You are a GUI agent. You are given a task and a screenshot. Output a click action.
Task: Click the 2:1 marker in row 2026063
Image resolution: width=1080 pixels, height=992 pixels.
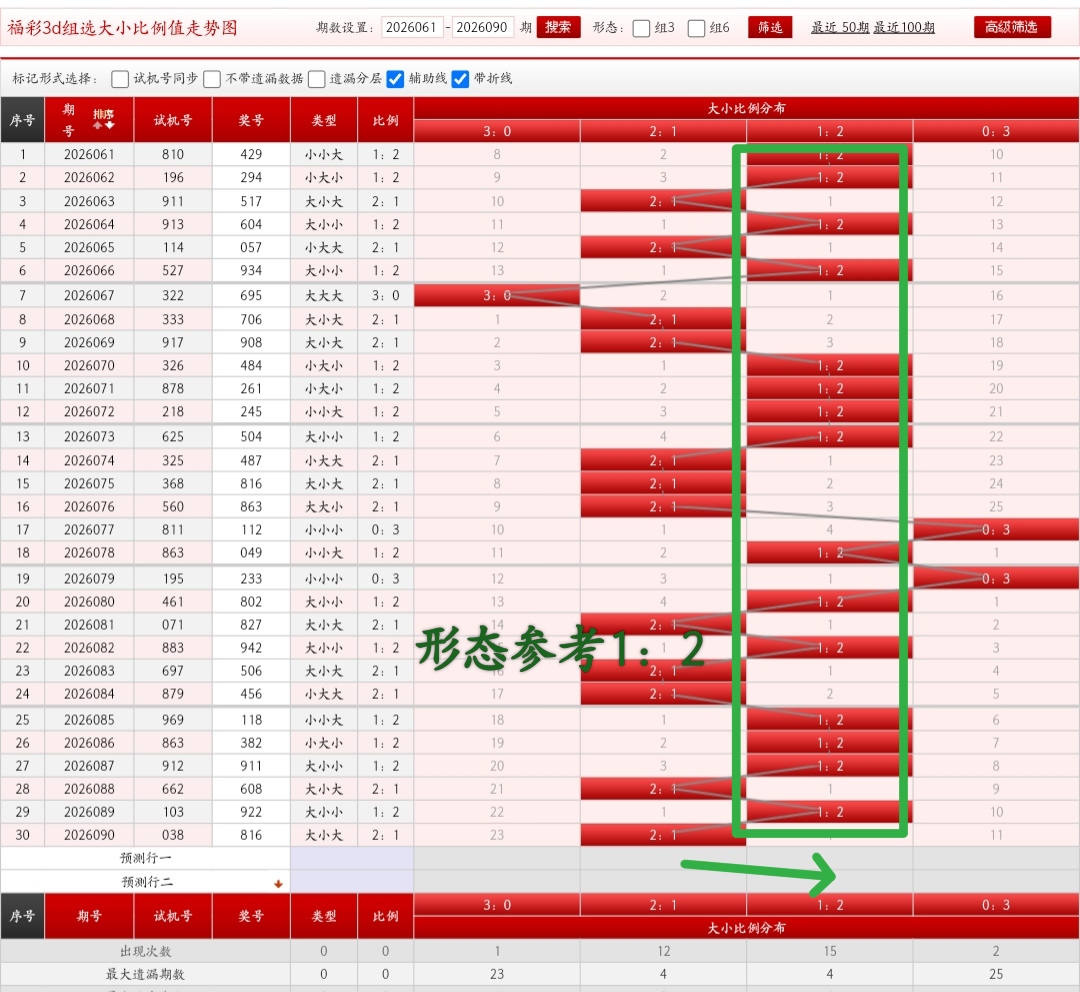click(x=663, y=202)
